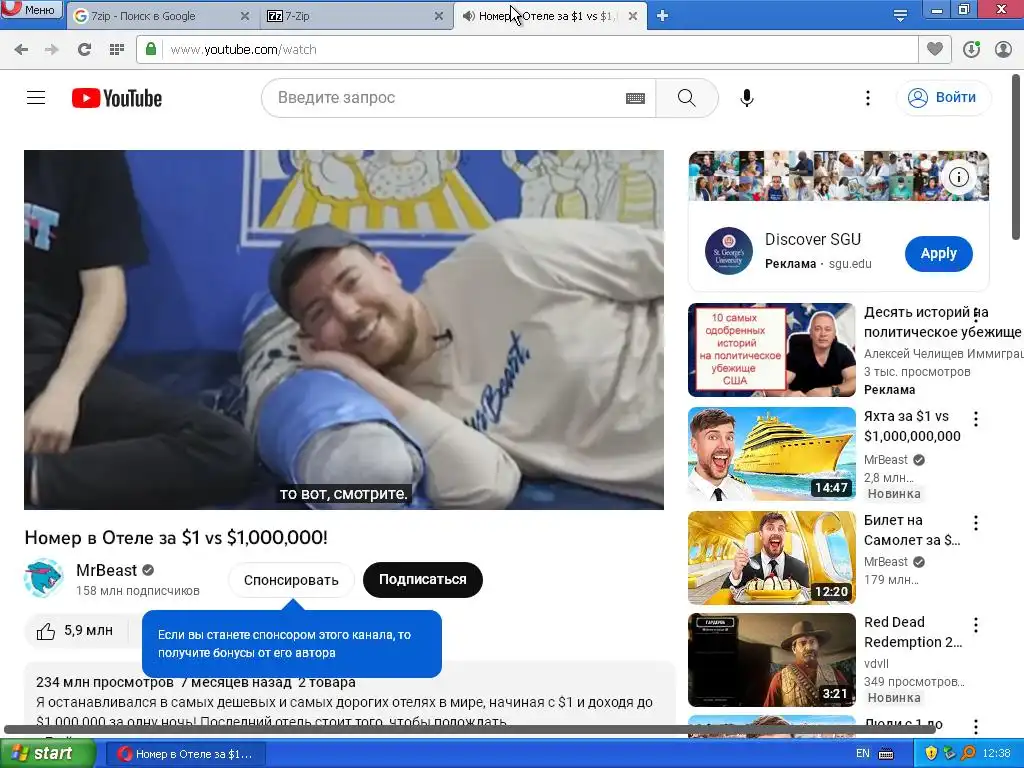Open Opera account profile icon
Viewport: 1024px width, 768px height.
(x=1003, y=50)
